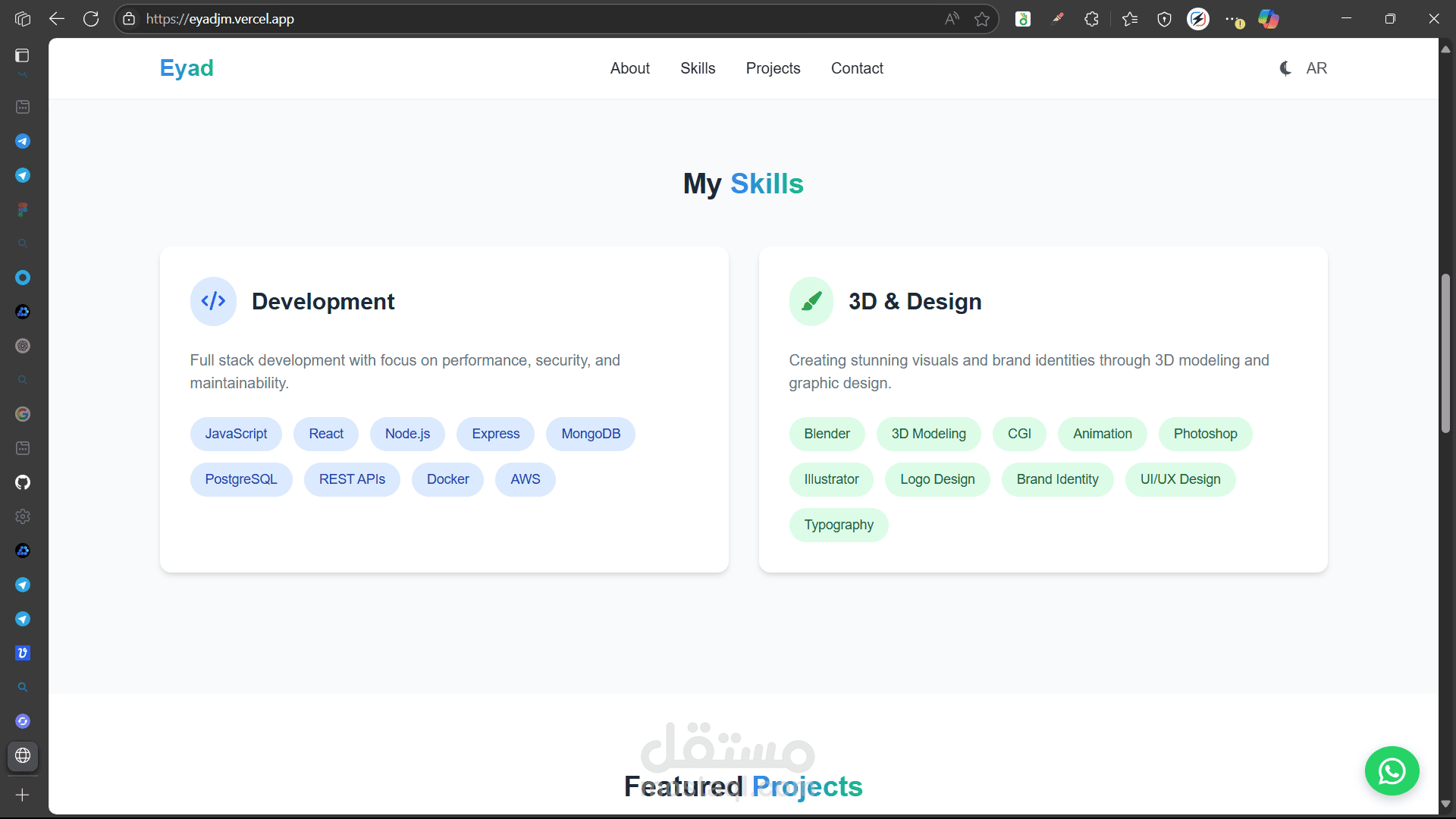
Task: Open tab actions menu in sidebar top
Action: pyautogui.click(x=23, y=55)
